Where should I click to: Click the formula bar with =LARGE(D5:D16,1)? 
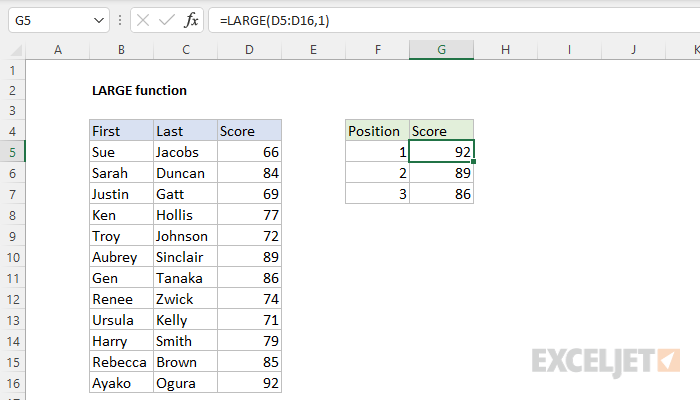tap(454, 21)
